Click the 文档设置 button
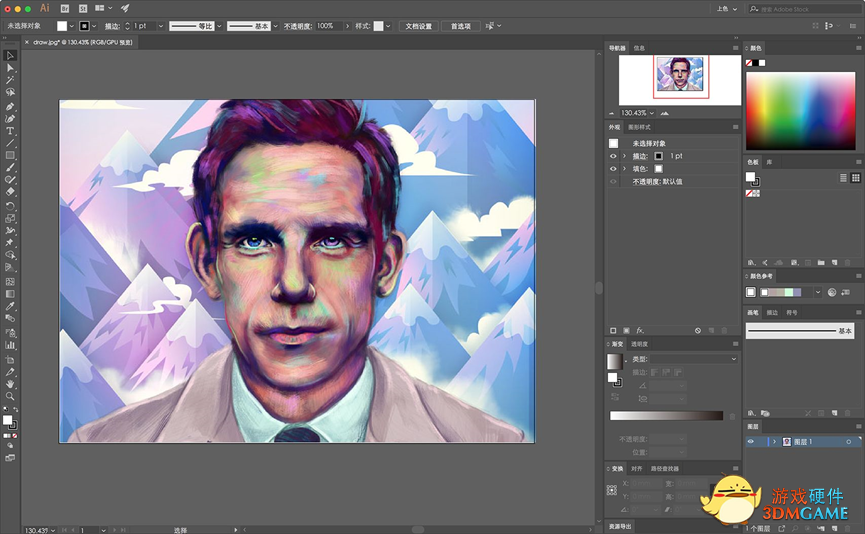 (x=419, y=26)
